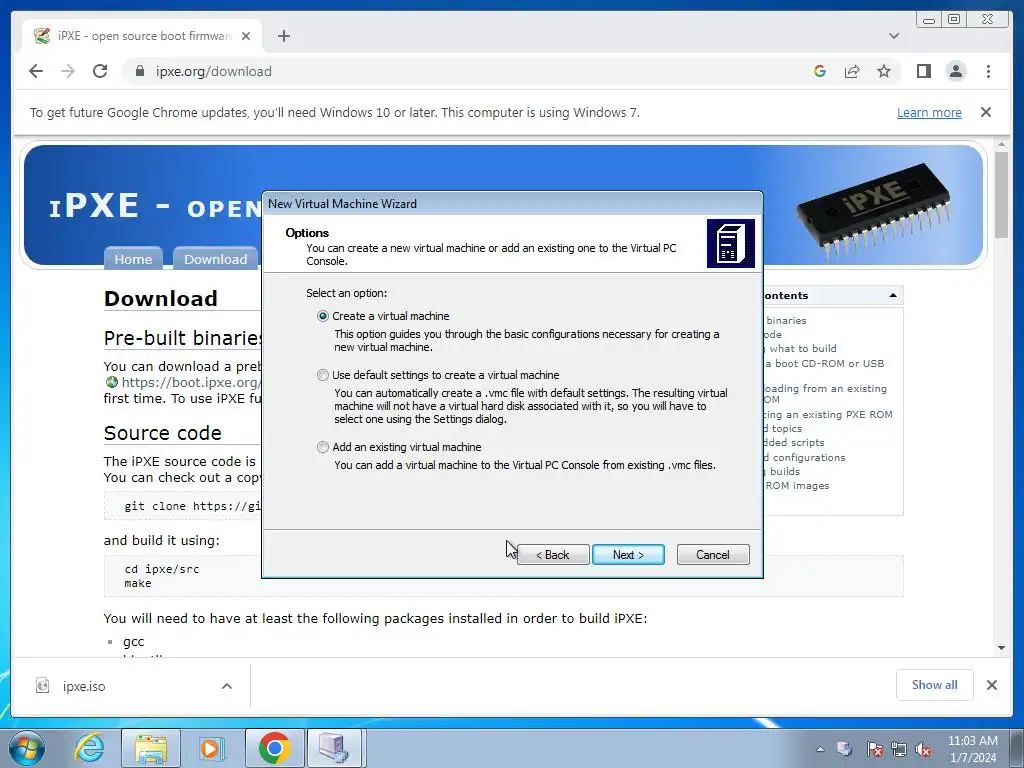Click the page scrollbar down arrow
Image resolution: width=1024 pixels, height=768 pixels.
coord(1001,648)
